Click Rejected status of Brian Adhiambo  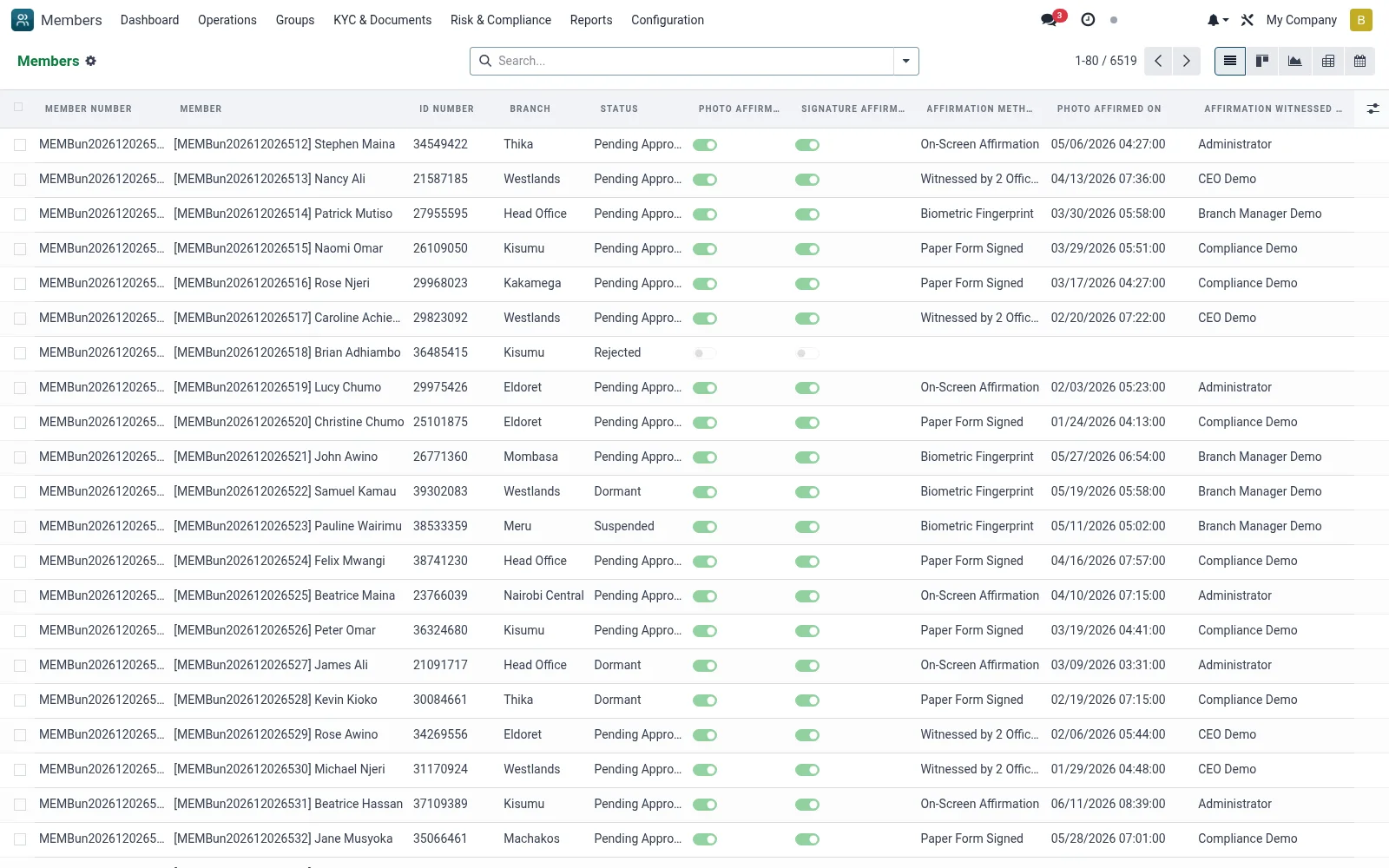click(617, 352)
